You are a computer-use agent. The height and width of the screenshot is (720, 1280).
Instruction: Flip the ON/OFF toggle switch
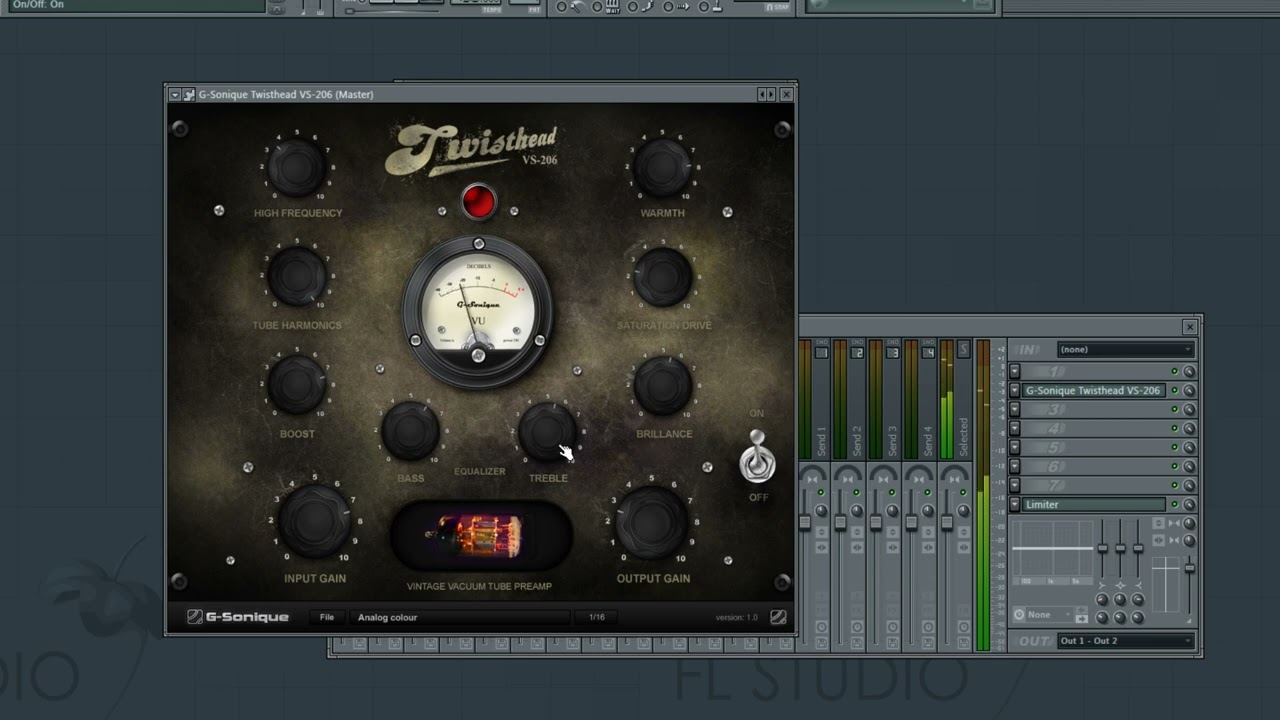(x=757, y=458)
